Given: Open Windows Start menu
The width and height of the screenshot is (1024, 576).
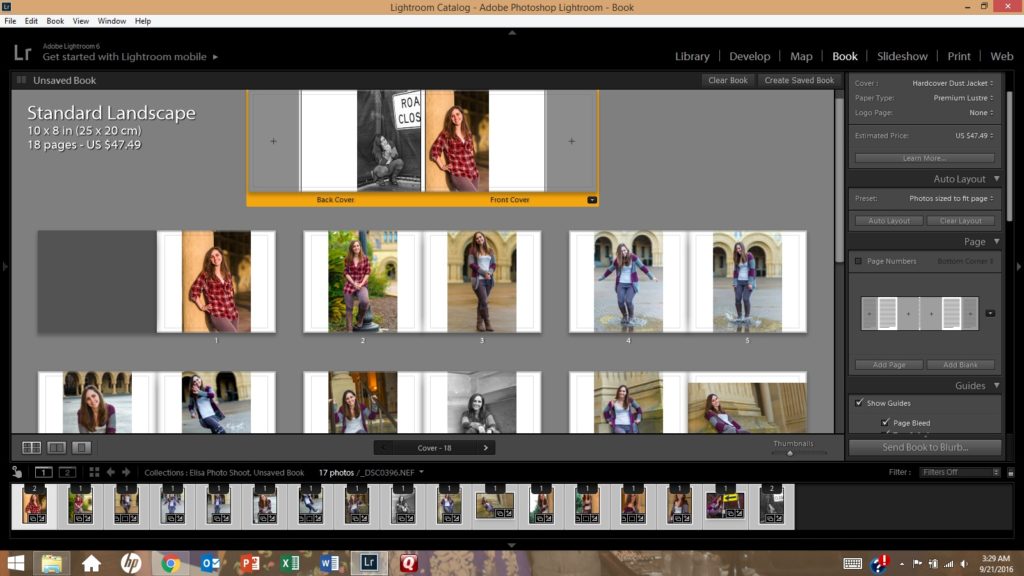Looking at the screenshot, I should coord(16,563).
